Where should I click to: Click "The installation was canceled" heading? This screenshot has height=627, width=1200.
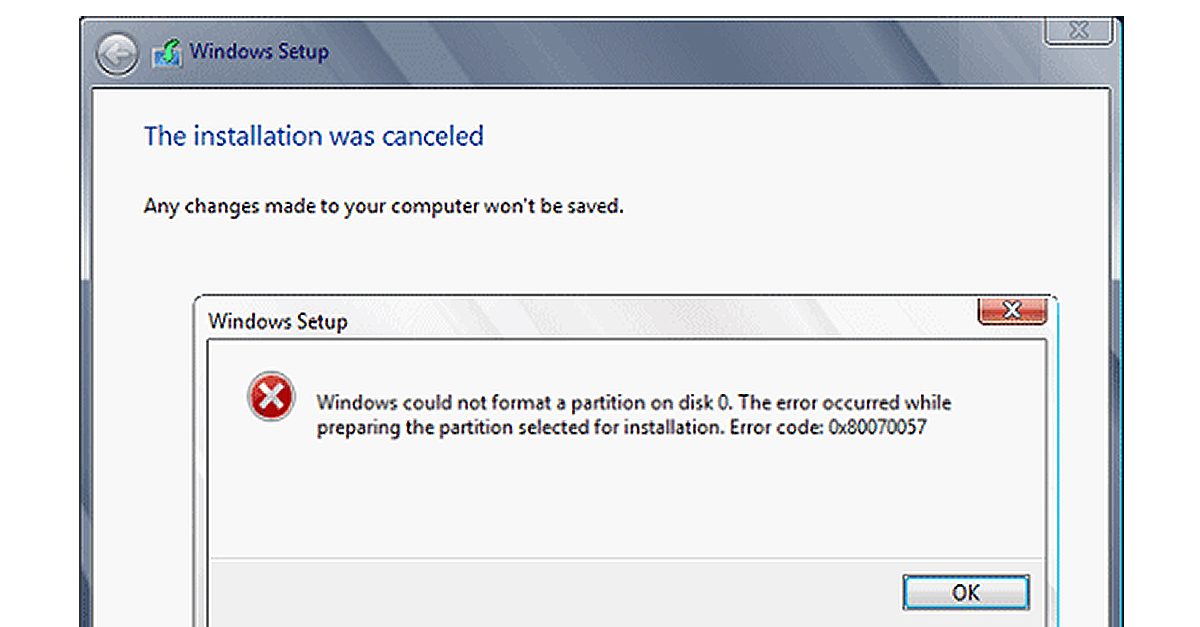[313, 136]
